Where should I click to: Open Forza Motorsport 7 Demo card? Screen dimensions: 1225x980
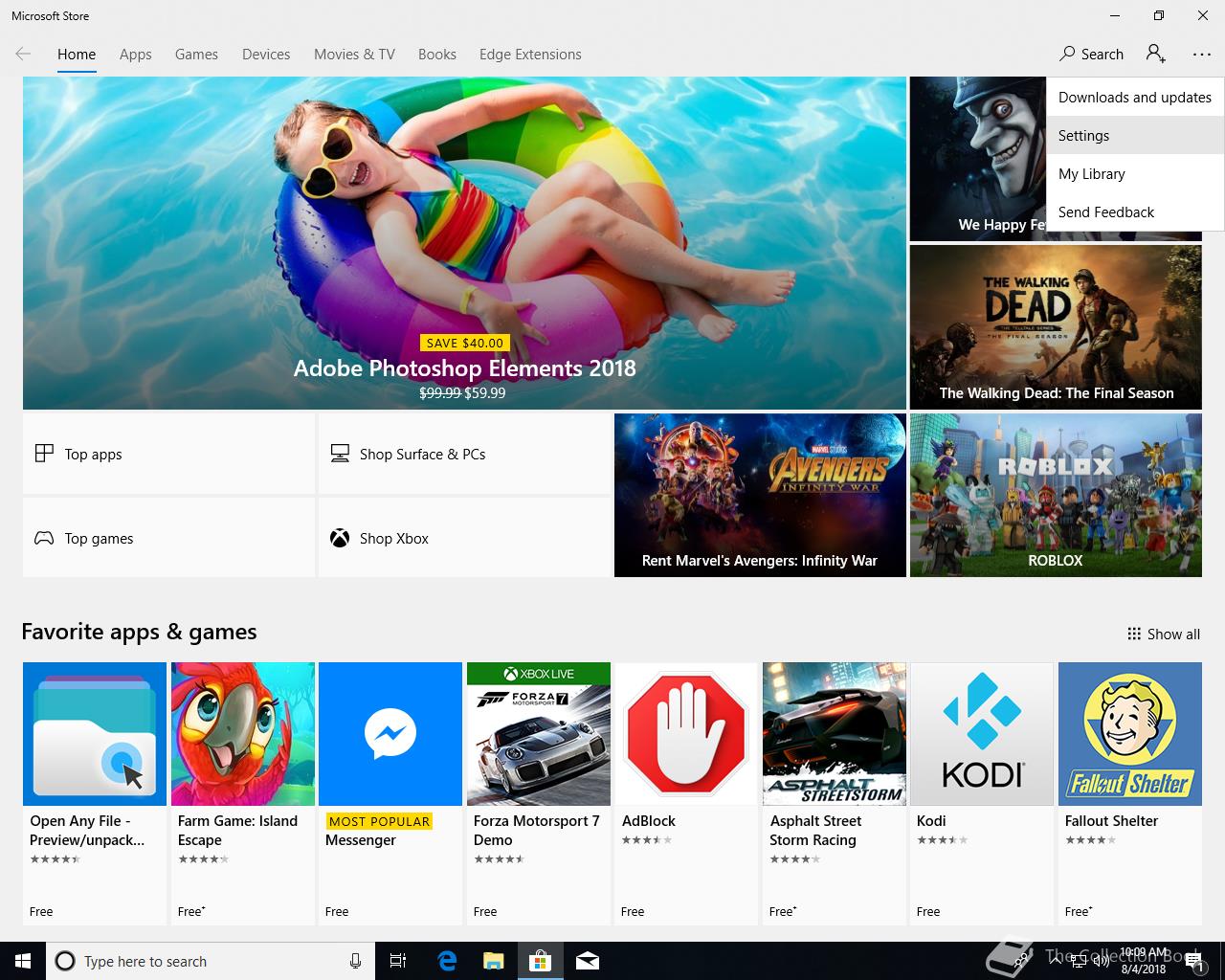(x=539, y=793)
